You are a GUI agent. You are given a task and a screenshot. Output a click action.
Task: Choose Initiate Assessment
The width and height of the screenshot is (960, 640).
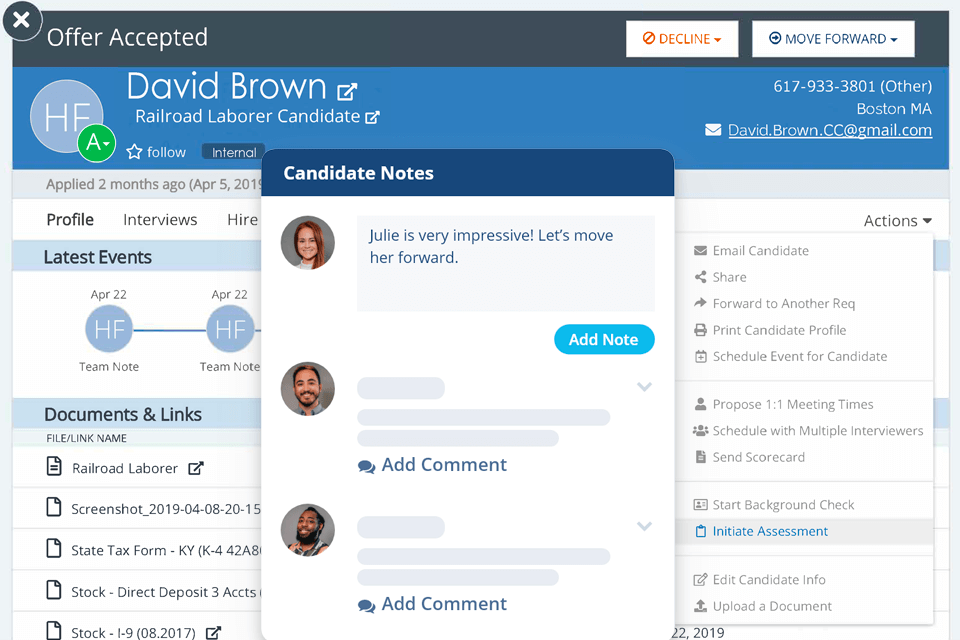(770, 531)
